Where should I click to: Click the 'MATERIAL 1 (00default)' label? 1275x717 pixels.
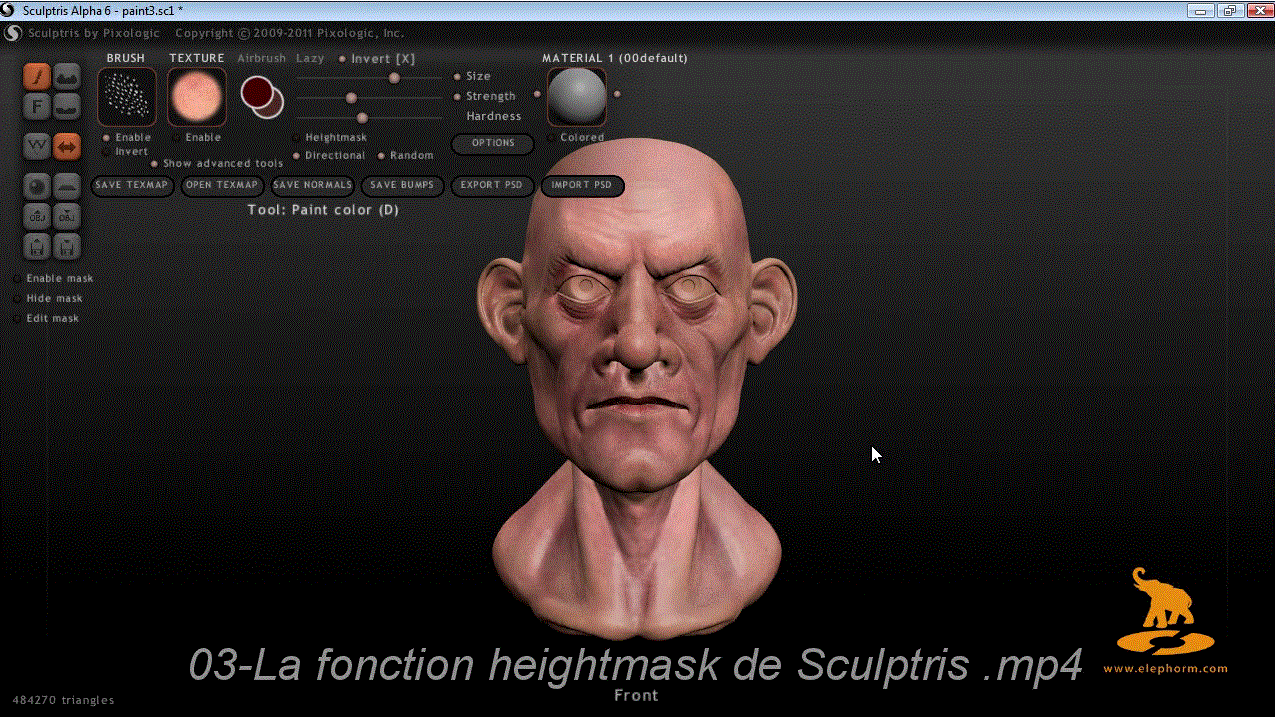tap(615, 58)
